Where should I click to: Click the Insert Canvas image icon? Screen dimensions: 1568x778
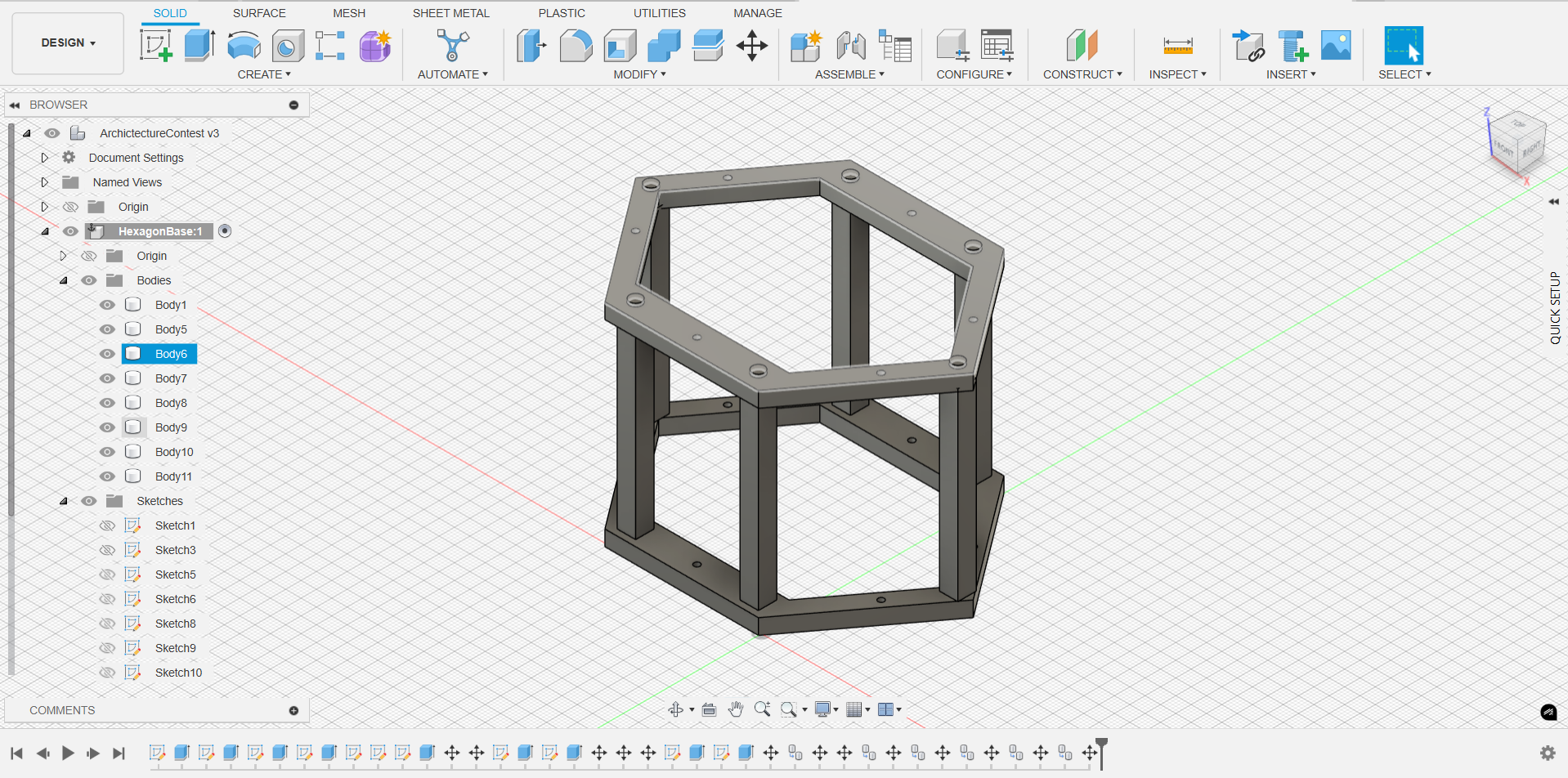pyautogui.click(x=1336, y=46)
